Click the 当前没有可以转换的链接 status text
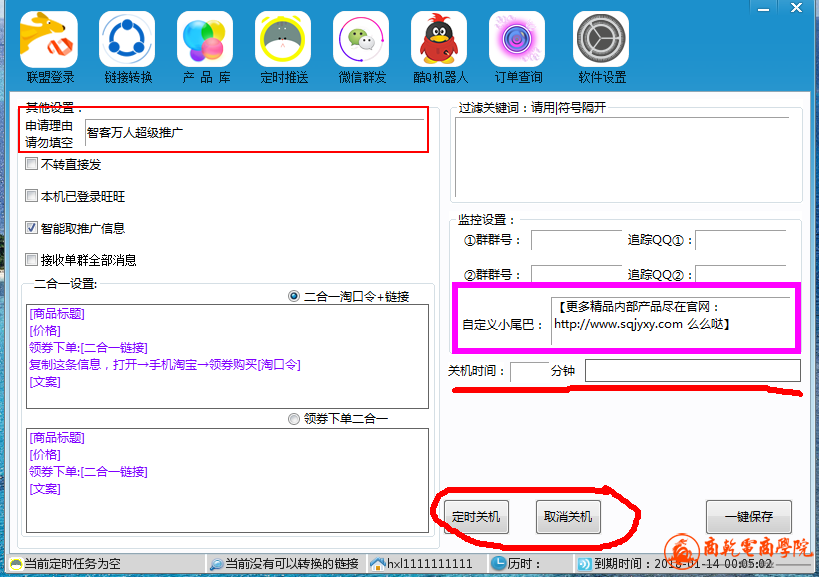Image resolution: width=819 pixels, height=577 pixels. (x=291, y=564)
